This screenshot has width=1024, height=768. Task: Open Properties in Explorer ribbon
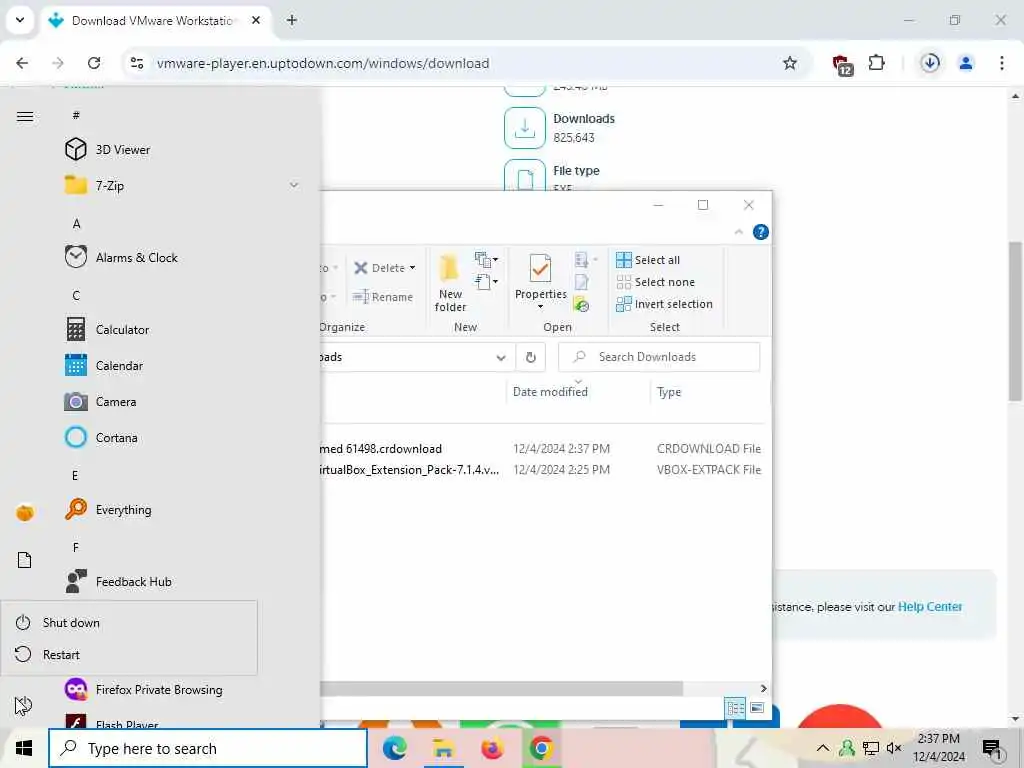(x=540, y=276)
